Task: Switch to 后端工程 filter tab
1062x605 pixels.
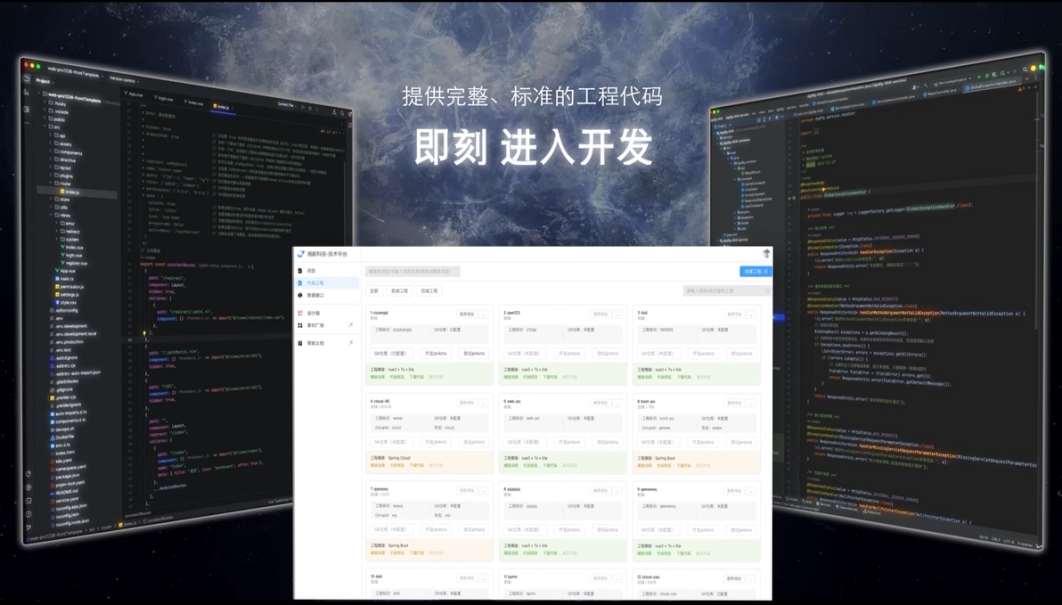Action: [x=429, y=291]
